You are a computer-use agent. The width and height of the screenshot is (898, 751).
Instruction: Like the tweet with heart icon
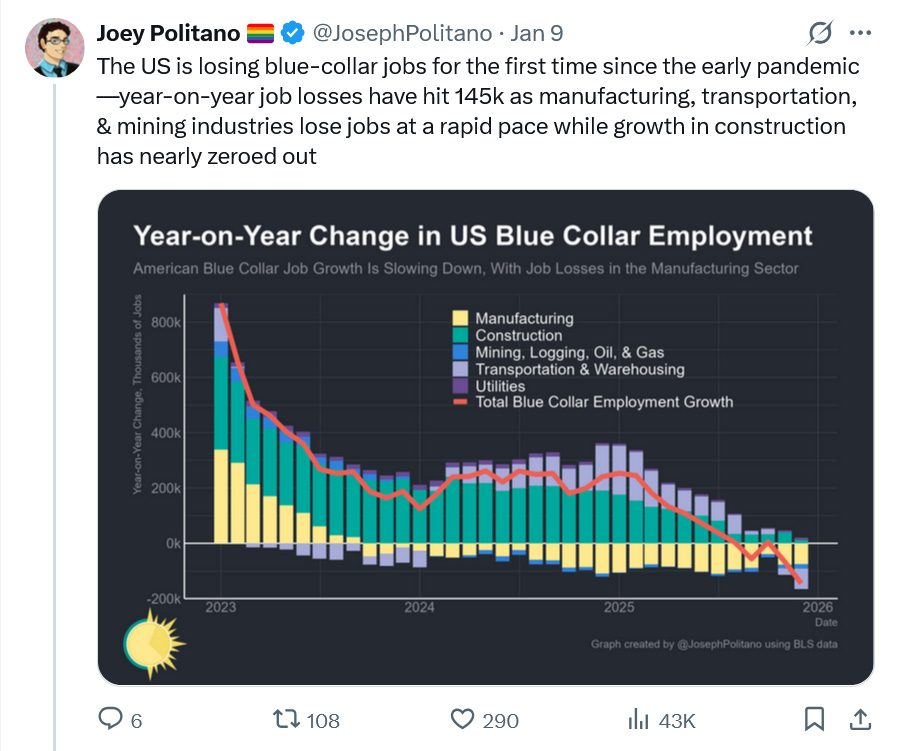pos(462,719)
